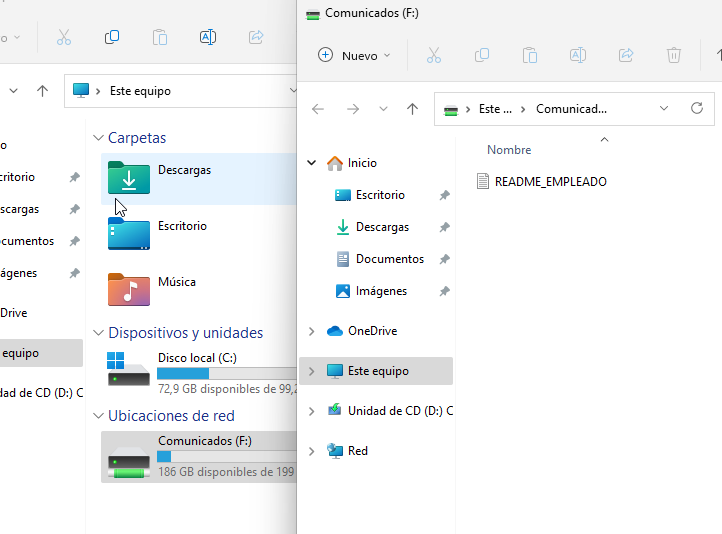Select Documentos in the navigation pane
Viewport: 722px width, 534px height.
(x=389, y=259)
